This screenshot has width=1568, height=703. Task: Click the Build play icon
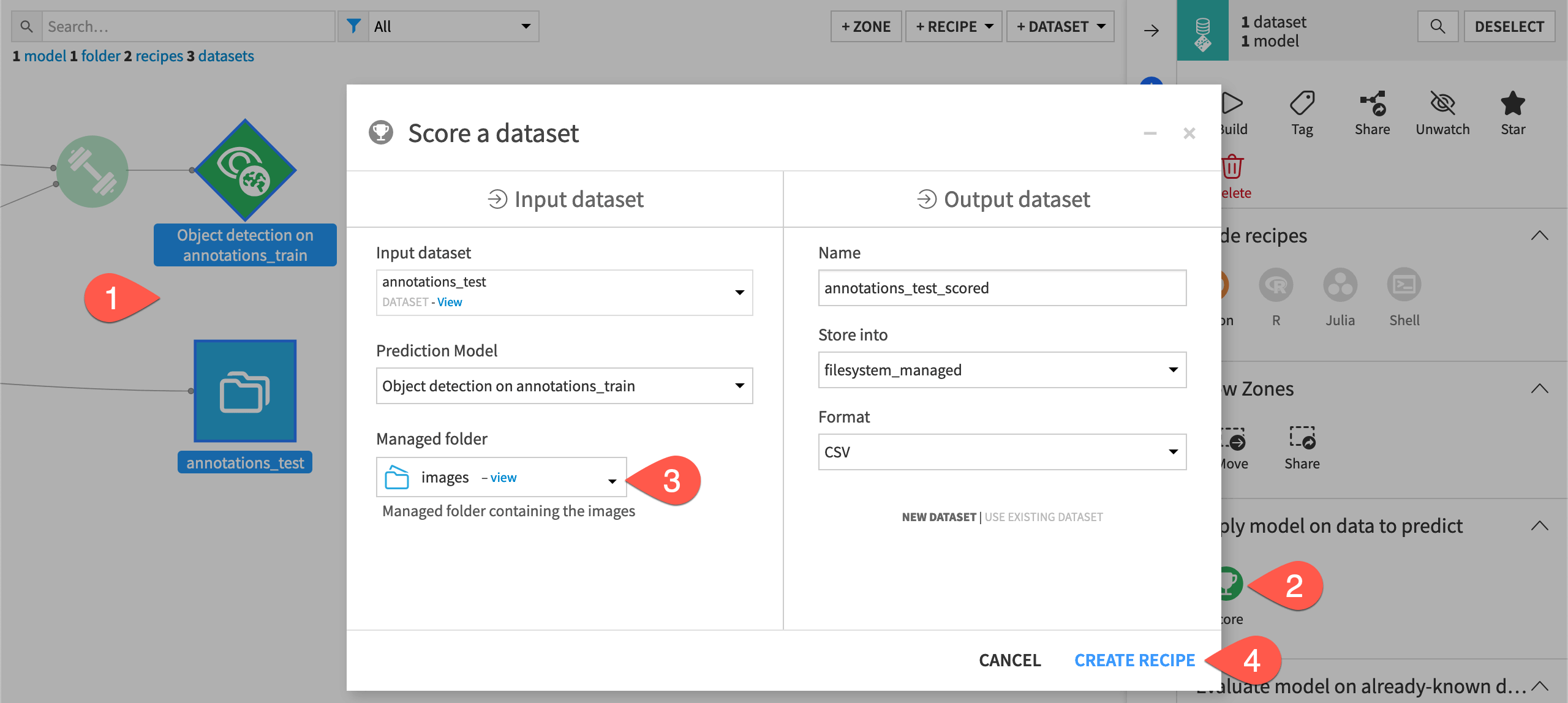(x=1232, y=103)
